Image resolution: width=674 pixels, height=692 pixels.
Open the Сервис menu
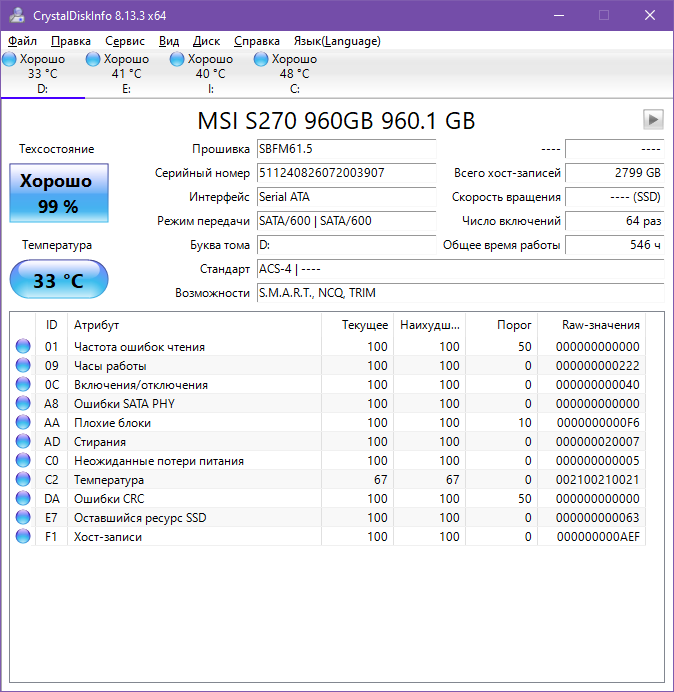[x=125, y=41]
